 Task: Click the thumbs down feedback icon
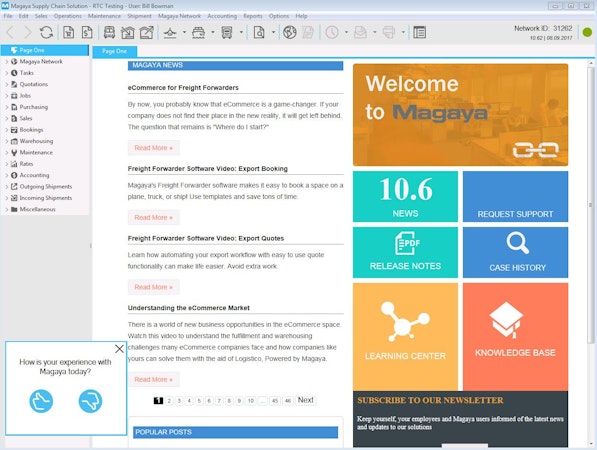pos(90,401)
